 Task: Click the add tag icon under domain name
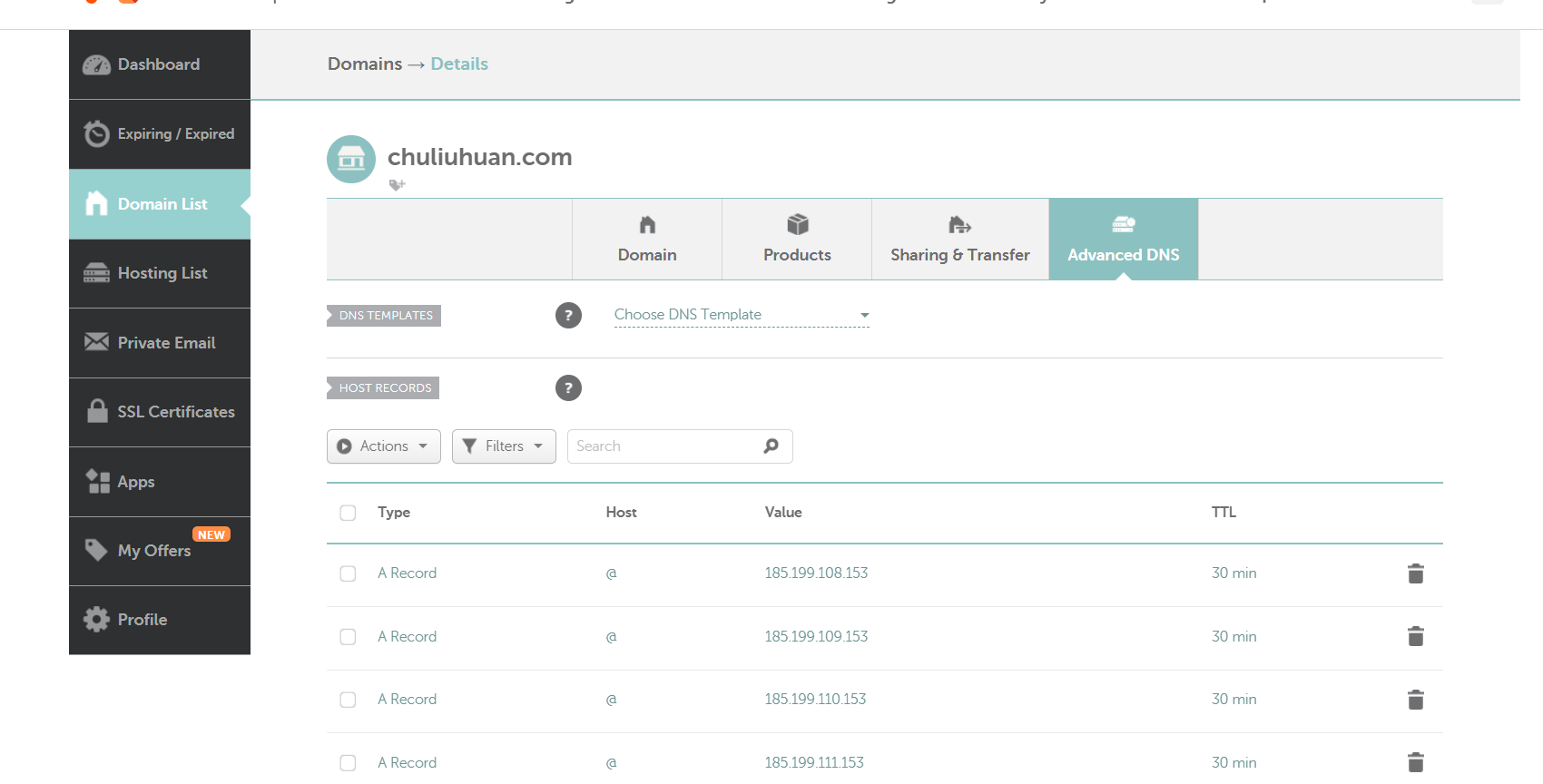397,184
